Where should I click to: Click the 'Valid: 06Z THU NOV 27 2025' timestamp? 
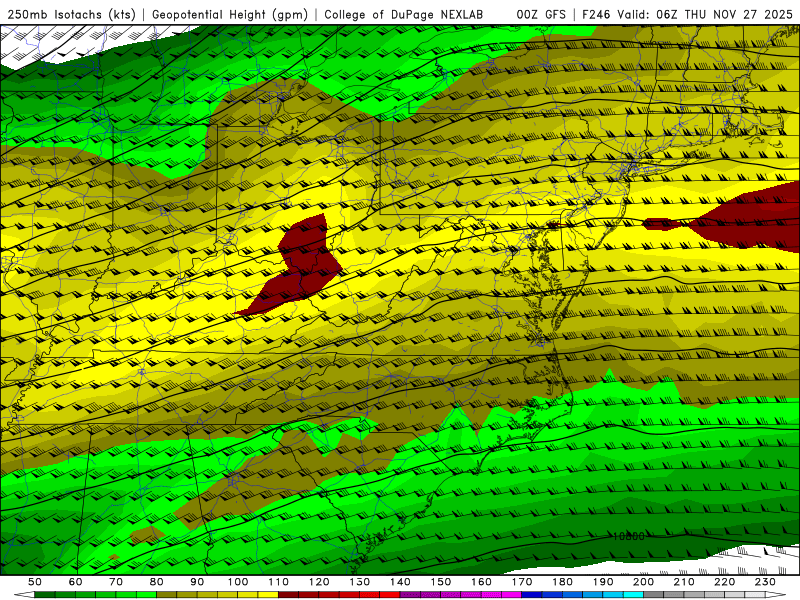[x=705, y=14]
